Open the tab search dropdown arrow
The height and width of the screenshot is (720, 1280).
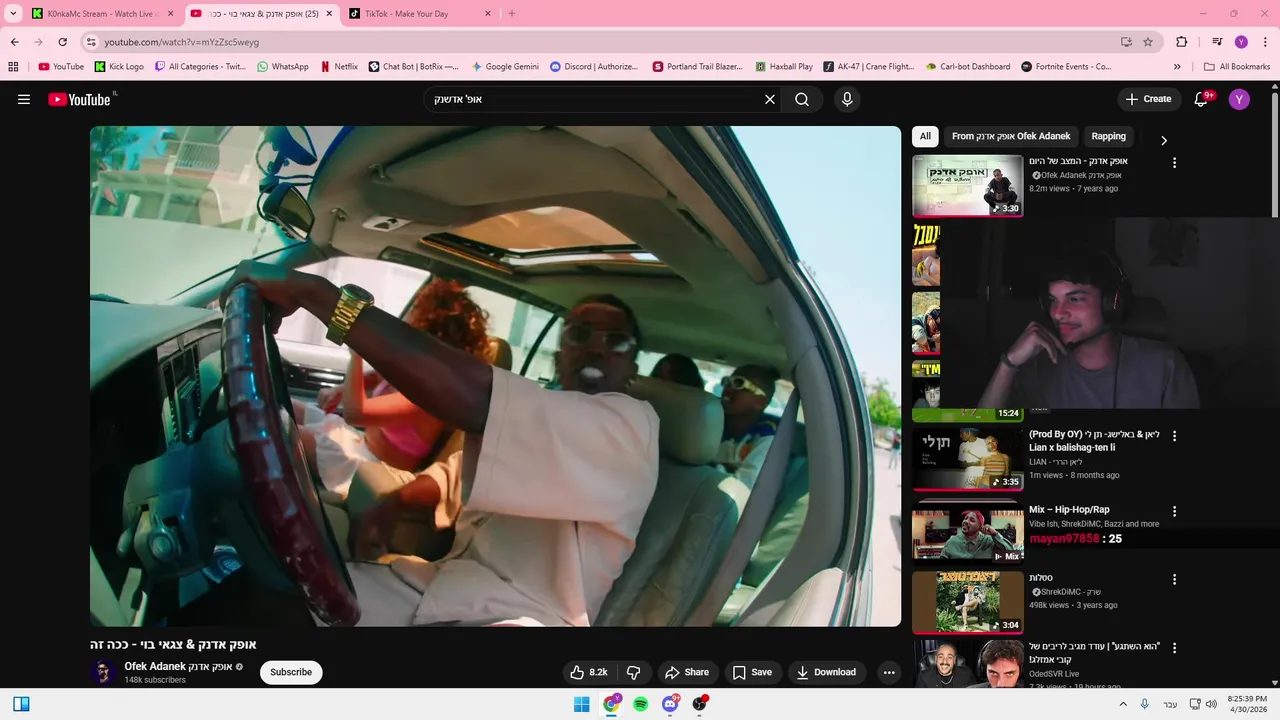pos(13,14)
